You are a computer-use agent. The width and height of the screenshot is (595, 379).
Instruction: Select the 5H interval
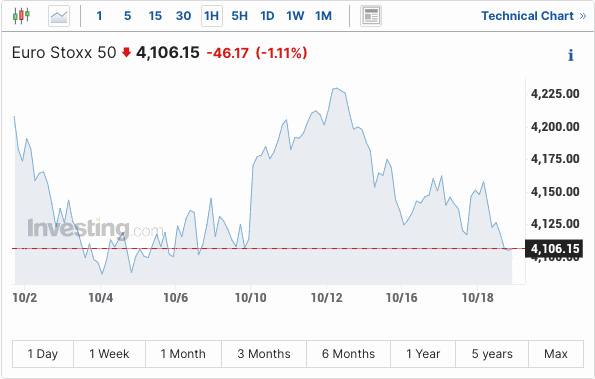tap(239, 16)
